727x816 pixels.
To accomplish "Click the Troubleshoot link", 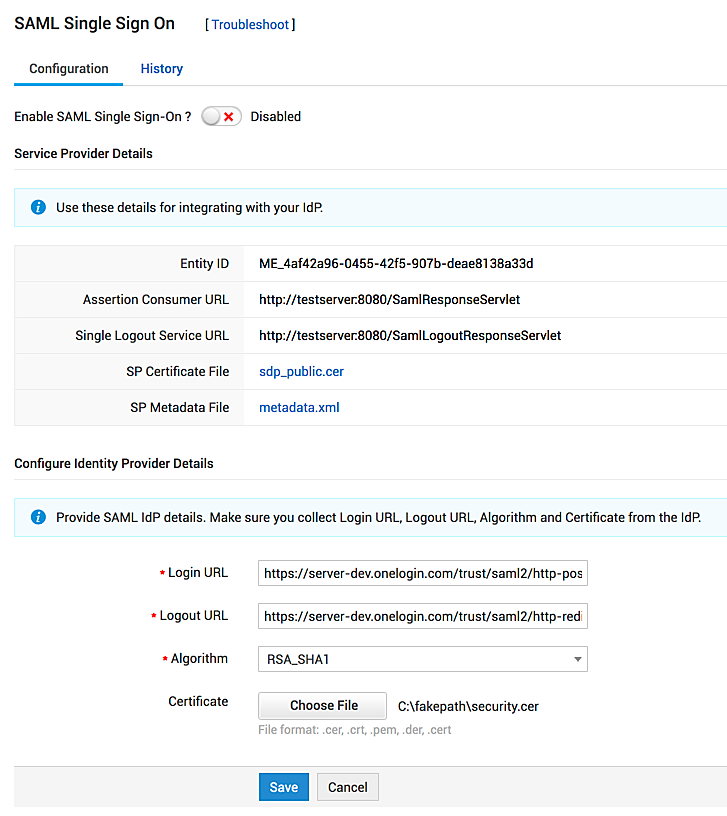I will point(250,24).
